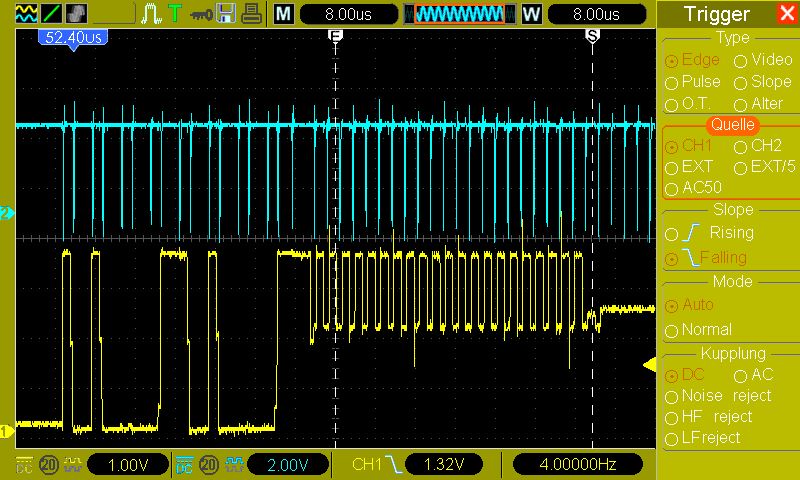The height and width of the screenshot is (480, 800).
Task: Click the gray persistence display icon
Action: (x=76, y=14)
